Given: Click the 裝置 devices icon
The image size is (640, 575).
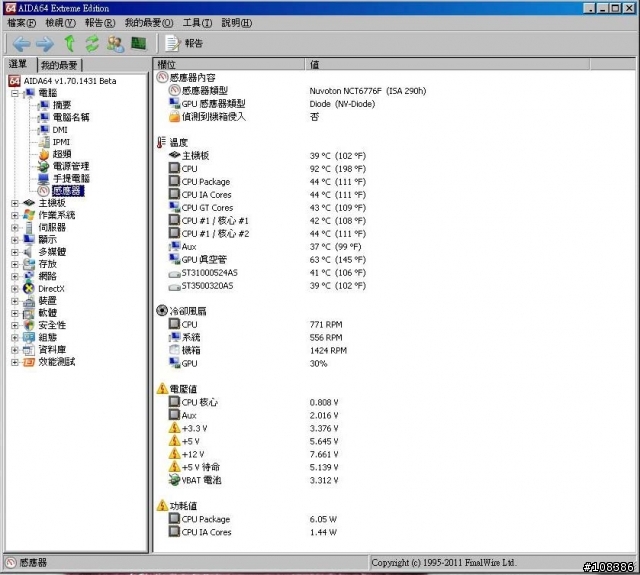Looking at the screenshot, I should click(29, 301).
